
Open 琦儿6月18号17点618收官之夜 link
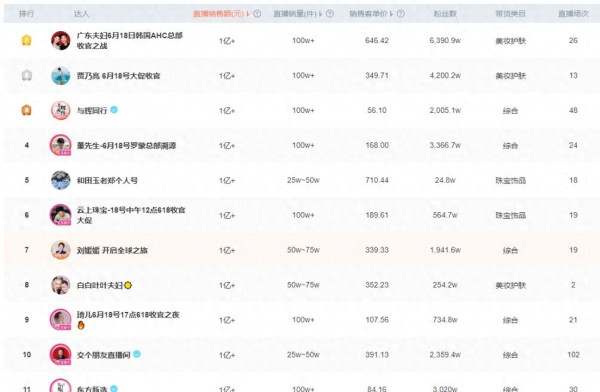[128, 315]
